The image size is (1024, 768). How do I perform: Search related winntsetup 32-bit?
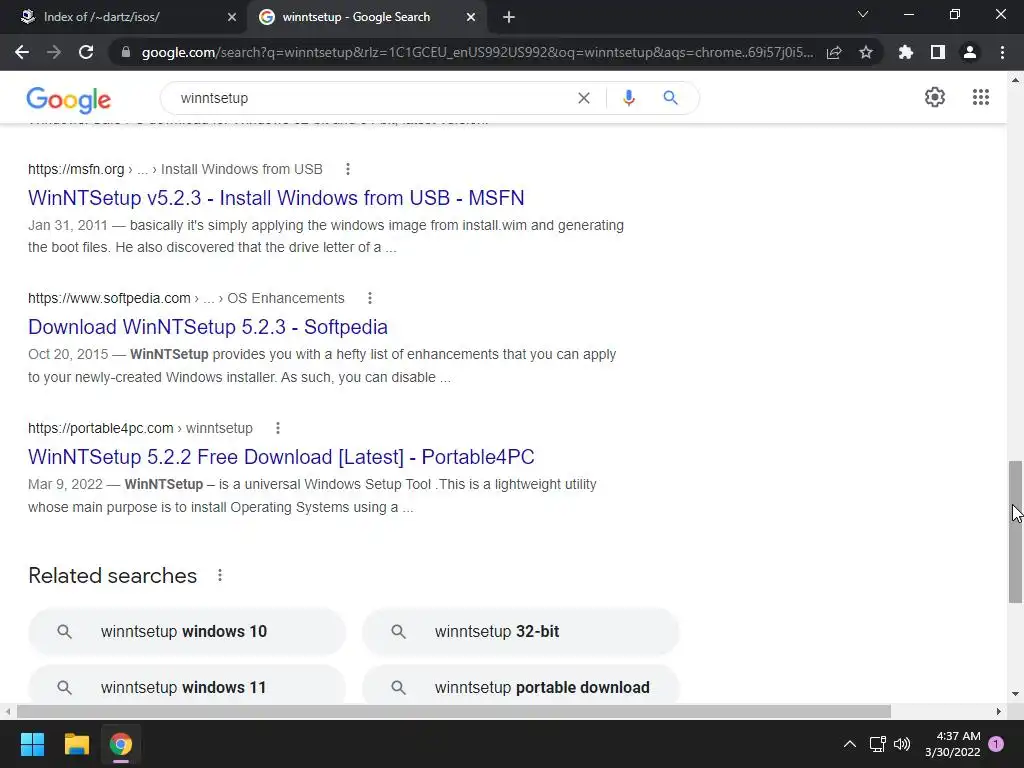[x=520, y=632]
